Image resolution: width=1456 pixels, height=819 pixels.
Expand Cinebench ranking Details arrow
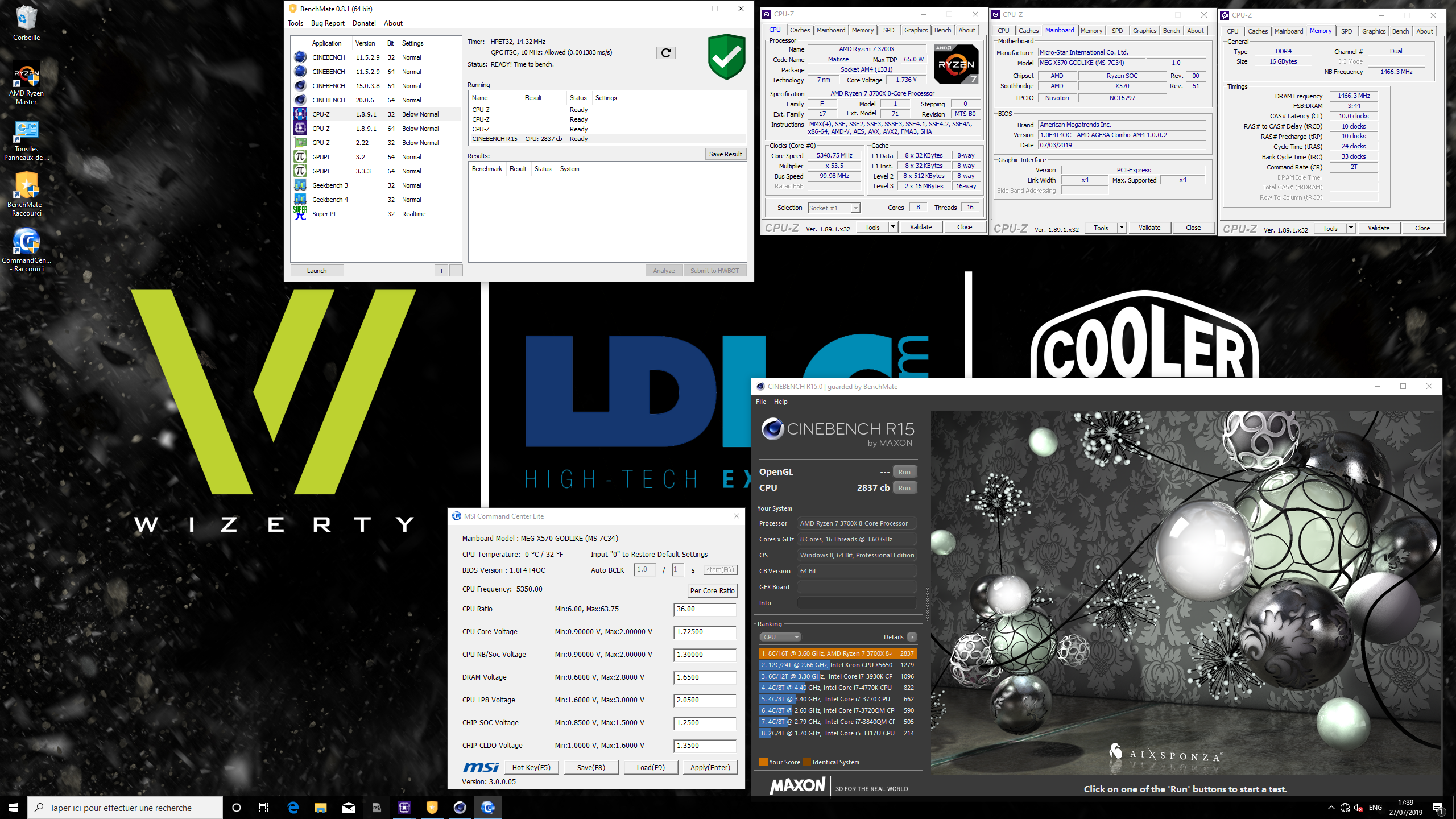tap(912, 637)
